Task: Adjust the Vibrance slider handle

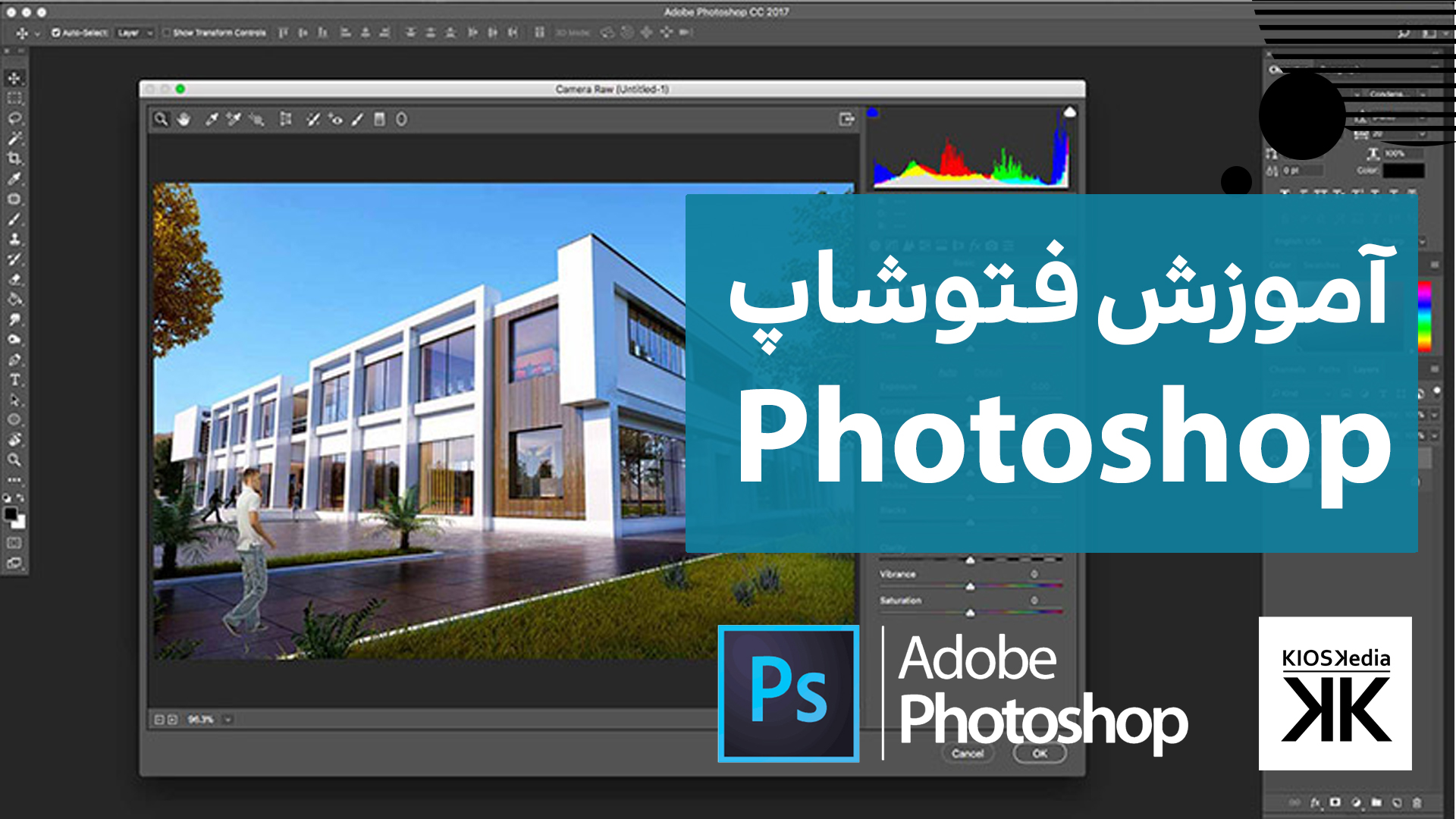Action: pyautogui.click(x=970, y=586)
